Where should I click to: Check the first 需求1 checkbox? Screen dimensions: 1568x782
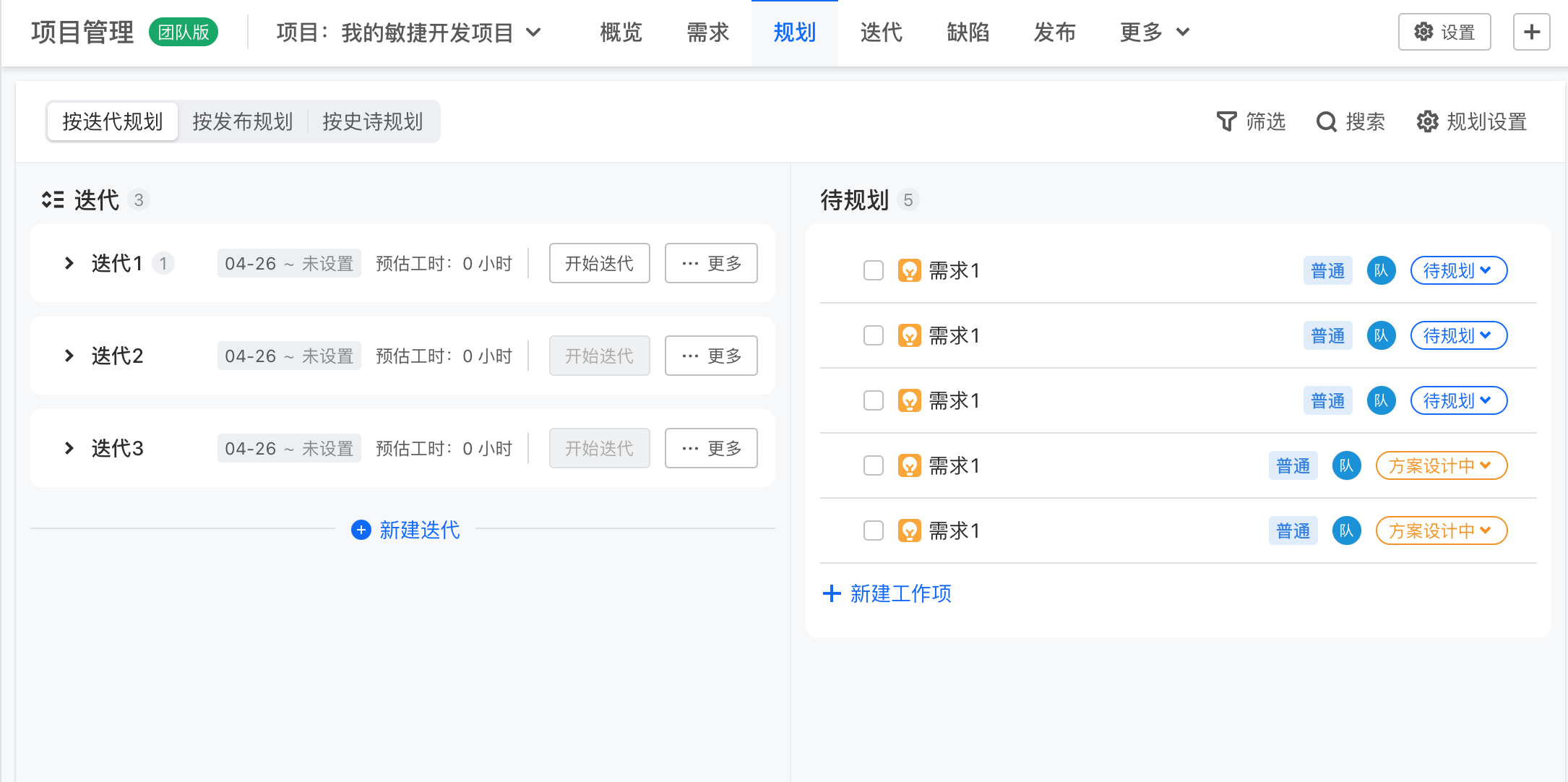(874, 270)
